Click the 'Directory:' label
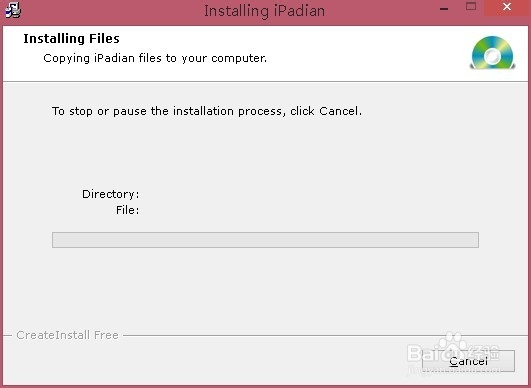531x388 pixels. point(111,194)
